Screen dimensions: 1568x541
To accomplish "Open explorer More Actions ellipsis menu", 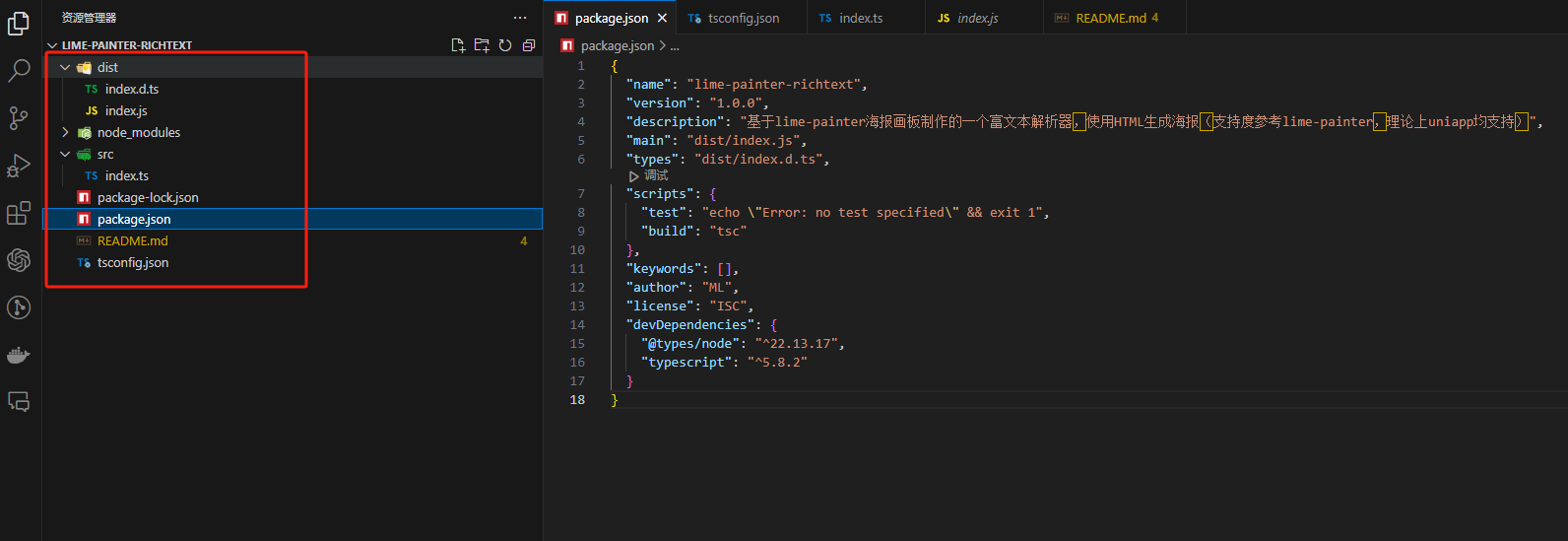I will 520,18.
